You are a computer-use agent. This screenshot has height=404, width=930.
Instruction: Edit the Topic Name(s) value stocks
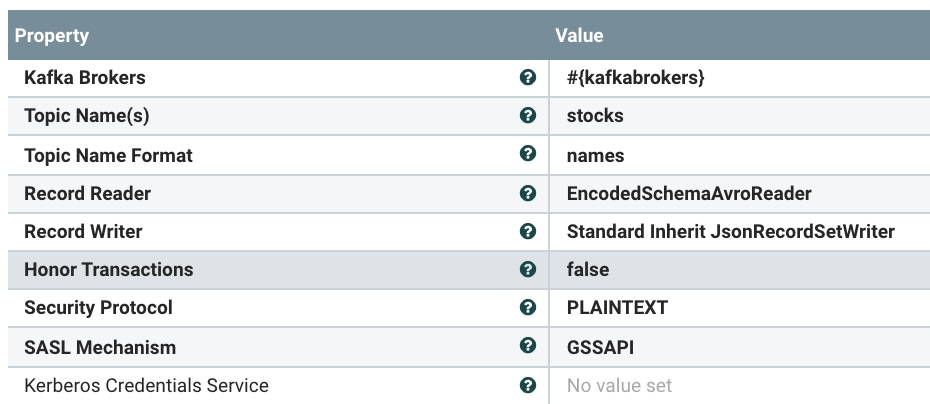pos(595,116)
